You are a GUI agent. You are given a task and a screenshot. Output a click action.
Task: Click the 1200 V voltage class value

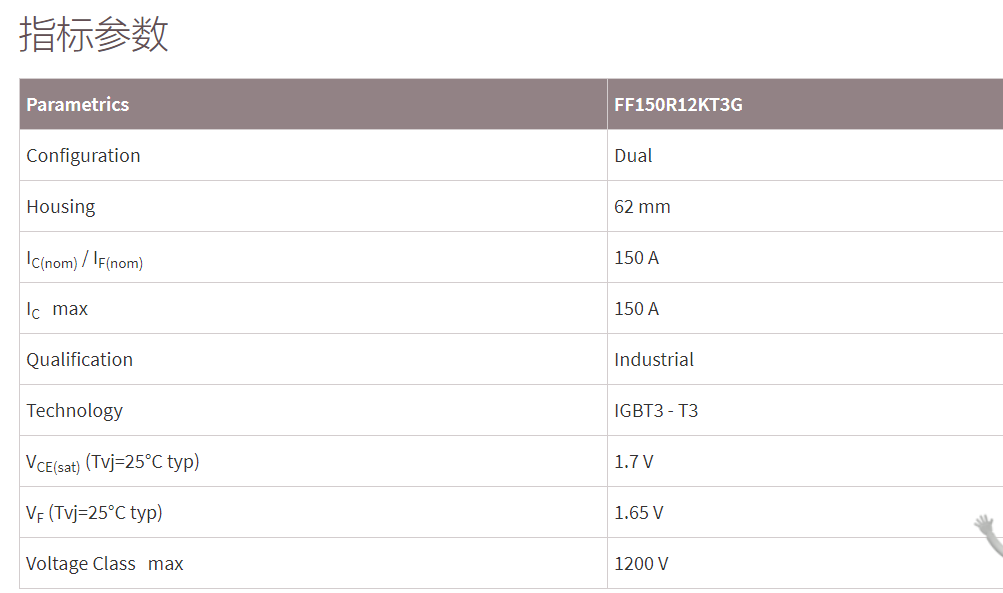[x=641, y=564]
